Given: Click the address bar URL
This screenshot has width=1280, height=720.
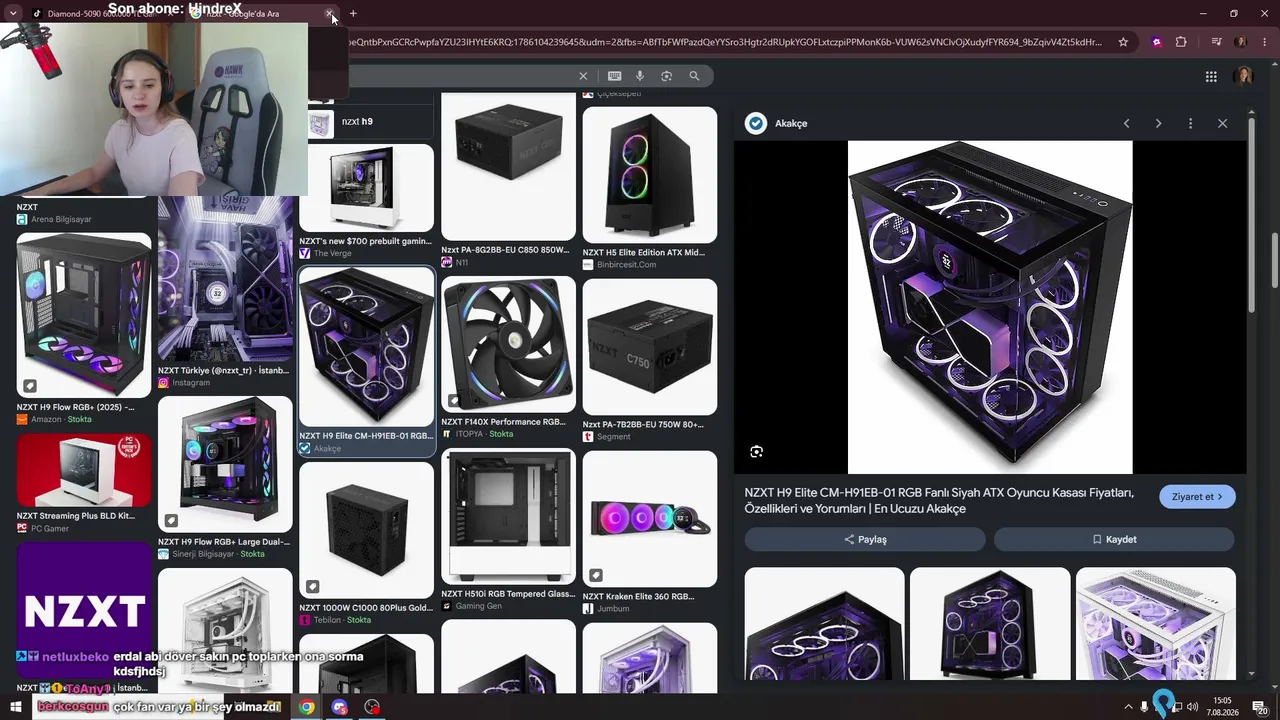Looking at the screenshot, I should point(725,42).
